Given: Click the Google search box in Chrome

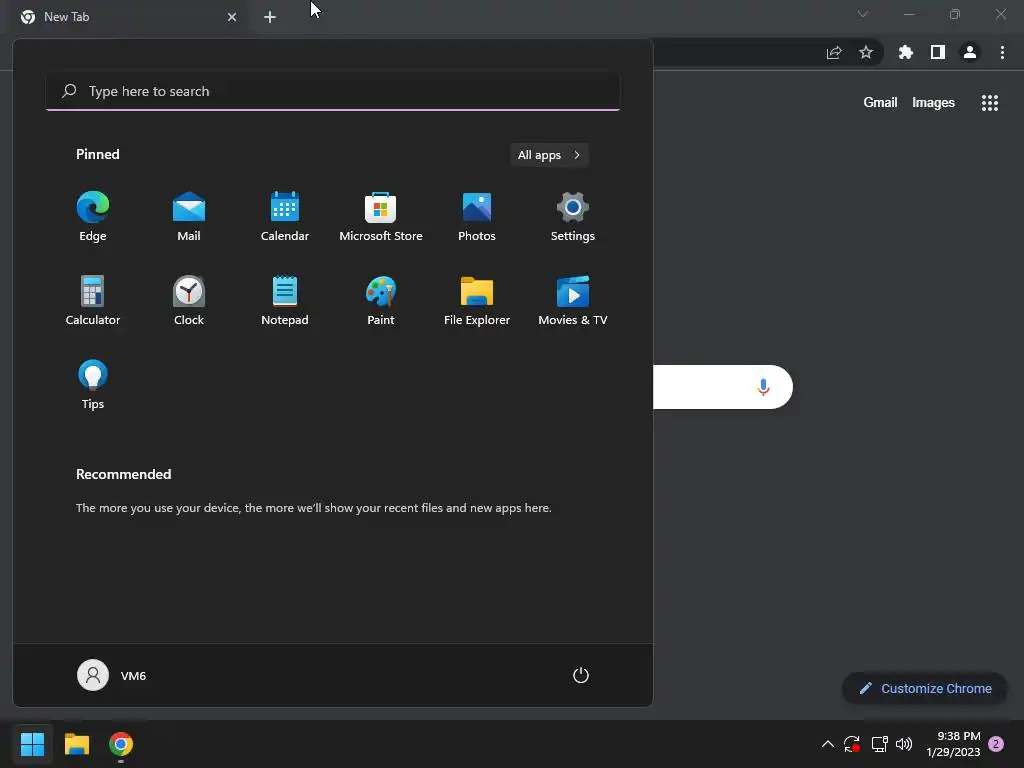Looking at the screenshot, I should [x=723, y=387].
